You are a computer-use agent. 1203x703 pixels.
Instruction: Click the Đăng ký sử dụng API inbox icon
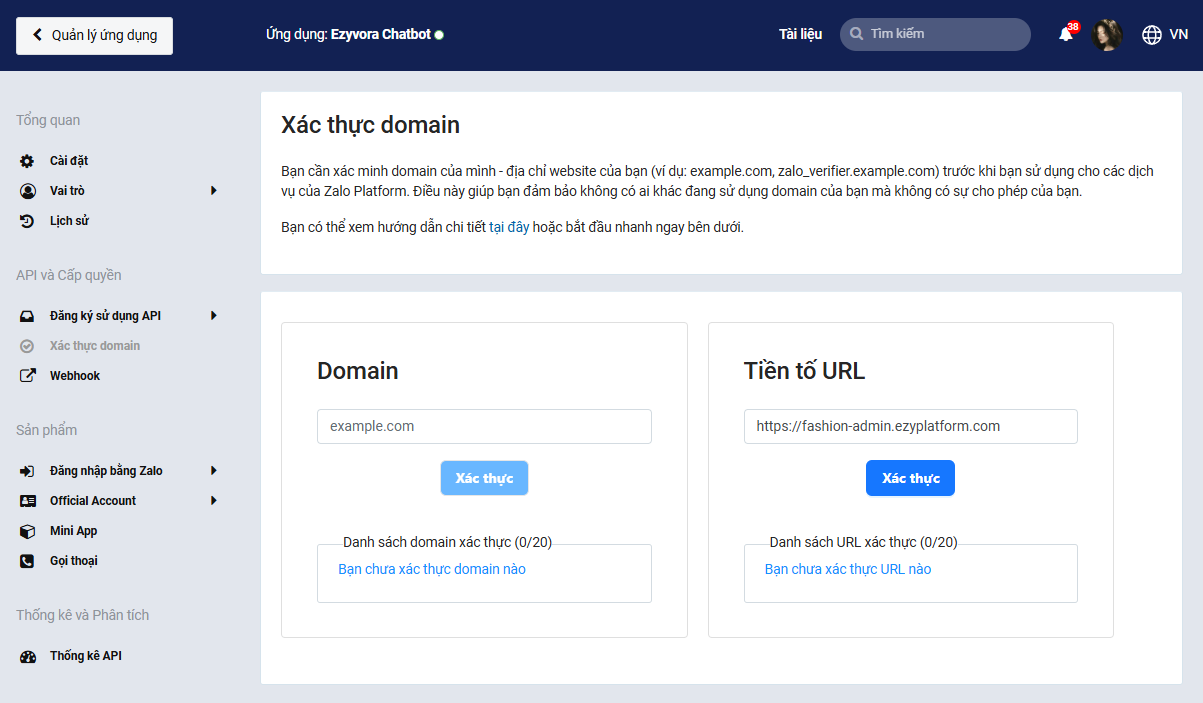pyautogui.click(x=28, y=316)
